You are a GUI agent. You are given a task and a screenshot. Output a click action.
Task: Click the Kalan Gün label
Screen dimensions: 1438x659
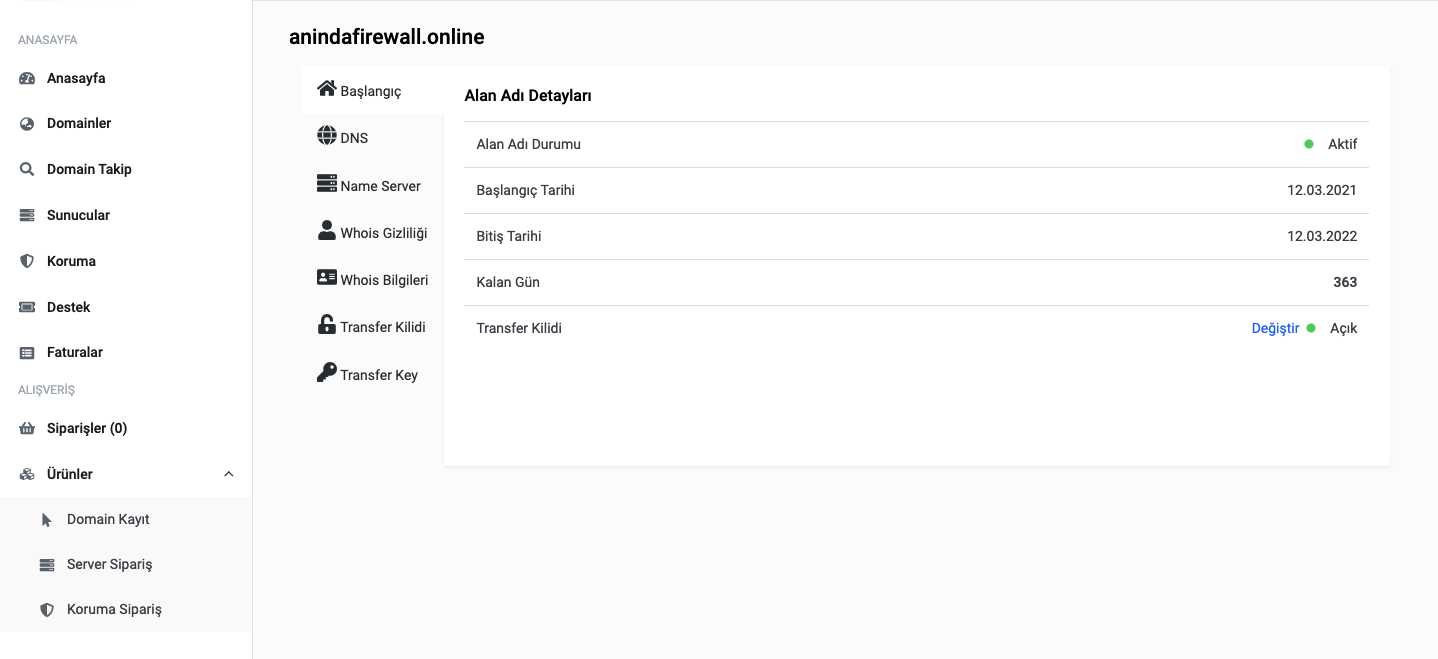point(508,282)
